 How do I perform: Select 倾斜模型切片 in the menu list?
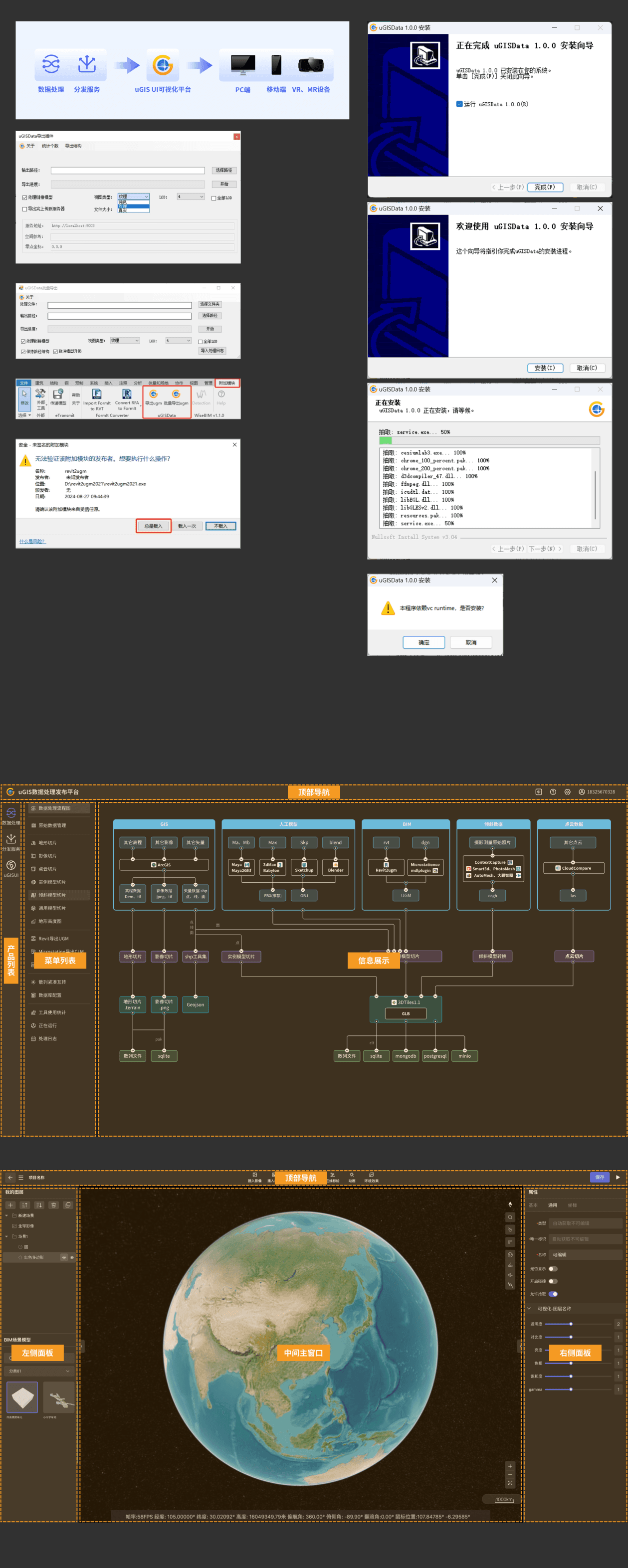52,895
